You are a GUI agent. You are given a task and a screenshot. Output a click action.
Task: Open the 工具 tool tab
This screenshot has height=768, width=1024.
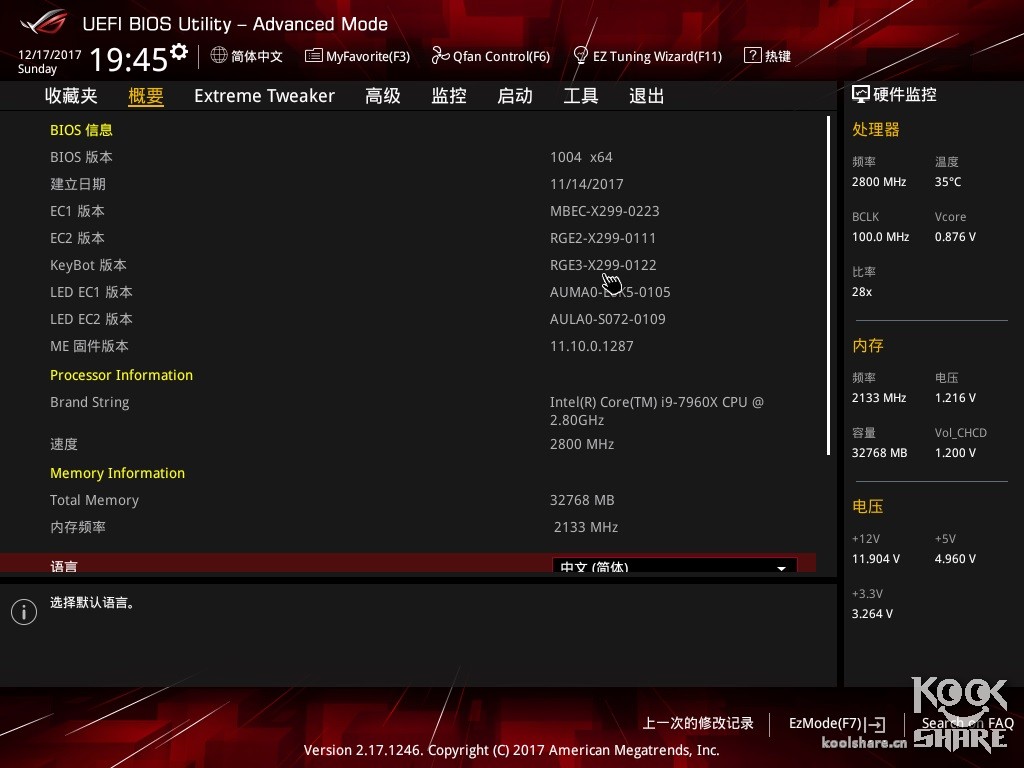click(581, 96)
